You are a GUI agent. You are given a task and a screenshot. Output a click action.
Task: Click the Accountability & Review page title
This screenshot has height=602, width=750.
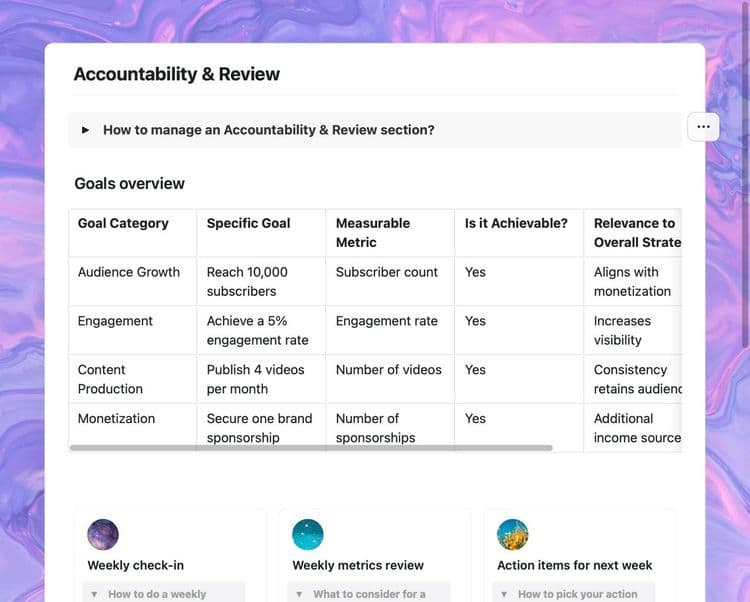[x=176, y=74]
